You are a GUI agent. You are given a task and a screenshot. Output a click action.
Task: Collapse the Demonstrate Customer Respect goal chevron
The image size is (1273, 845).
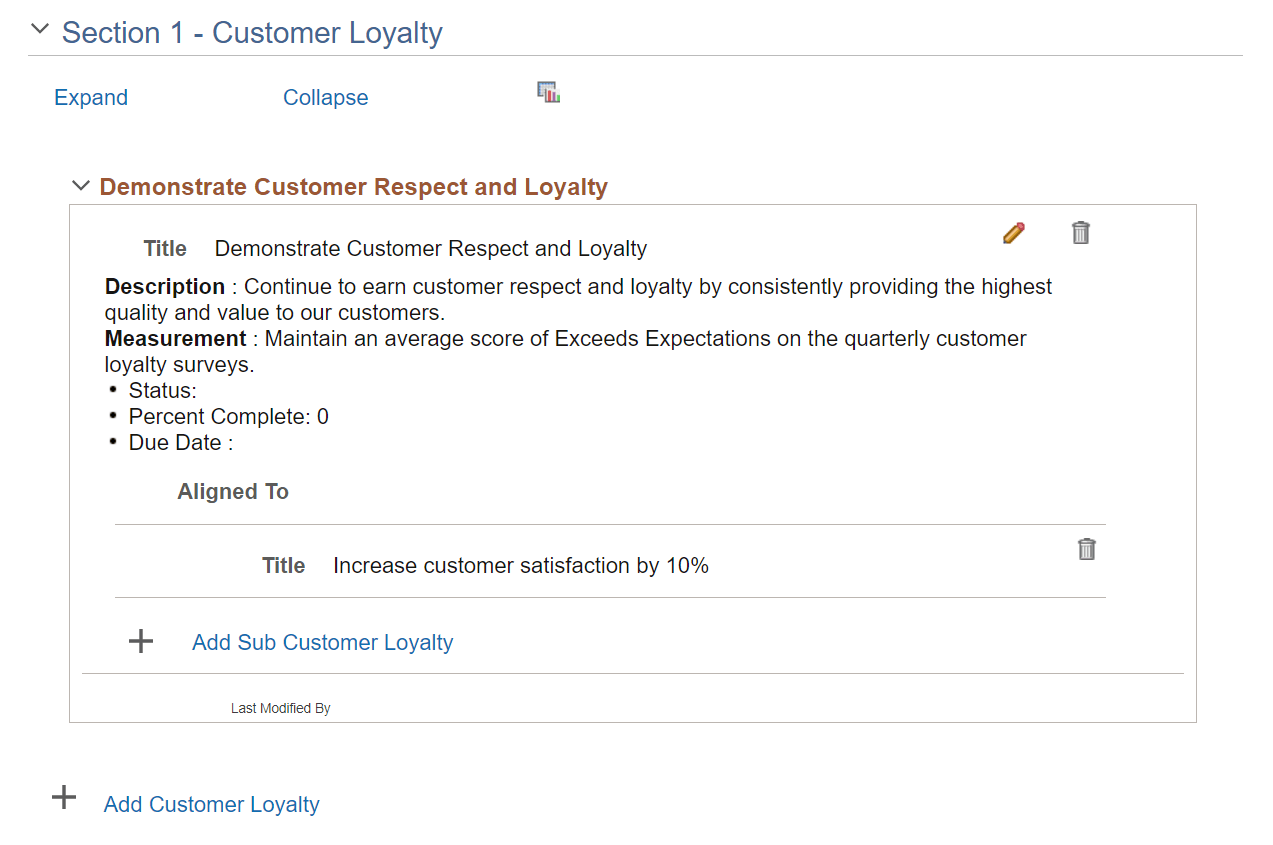[81, 186]
